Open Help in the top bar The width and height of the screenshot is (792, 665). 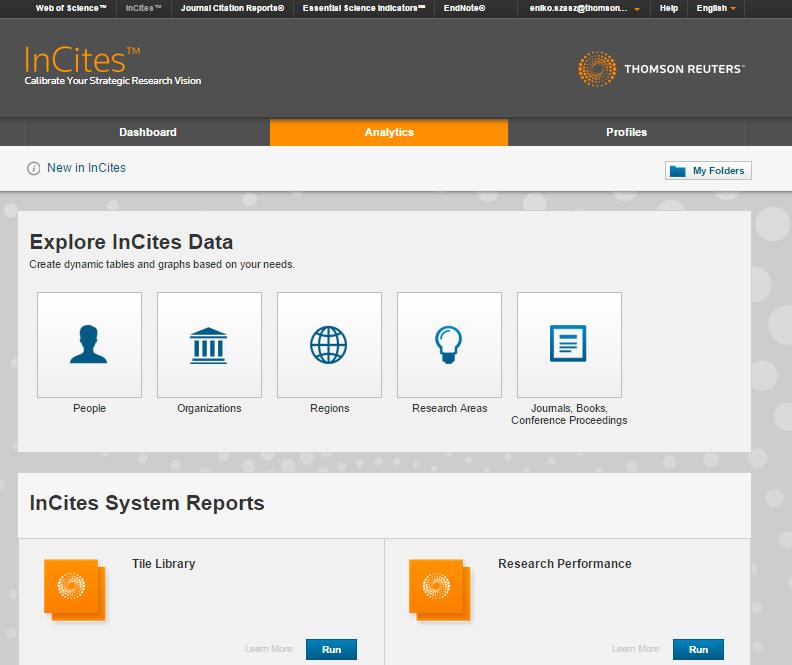coord(669,8)
